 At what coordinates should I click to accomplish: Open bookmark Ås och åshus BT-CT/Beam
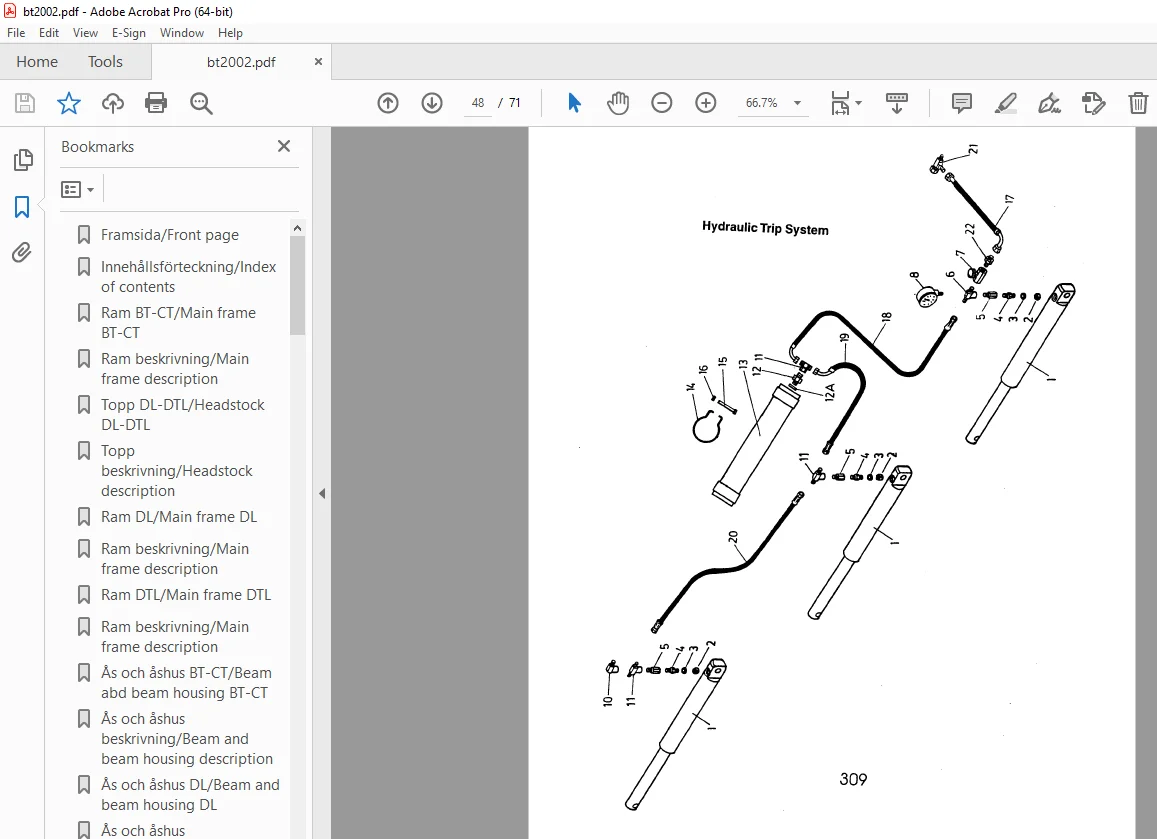[x=186, y=683]
